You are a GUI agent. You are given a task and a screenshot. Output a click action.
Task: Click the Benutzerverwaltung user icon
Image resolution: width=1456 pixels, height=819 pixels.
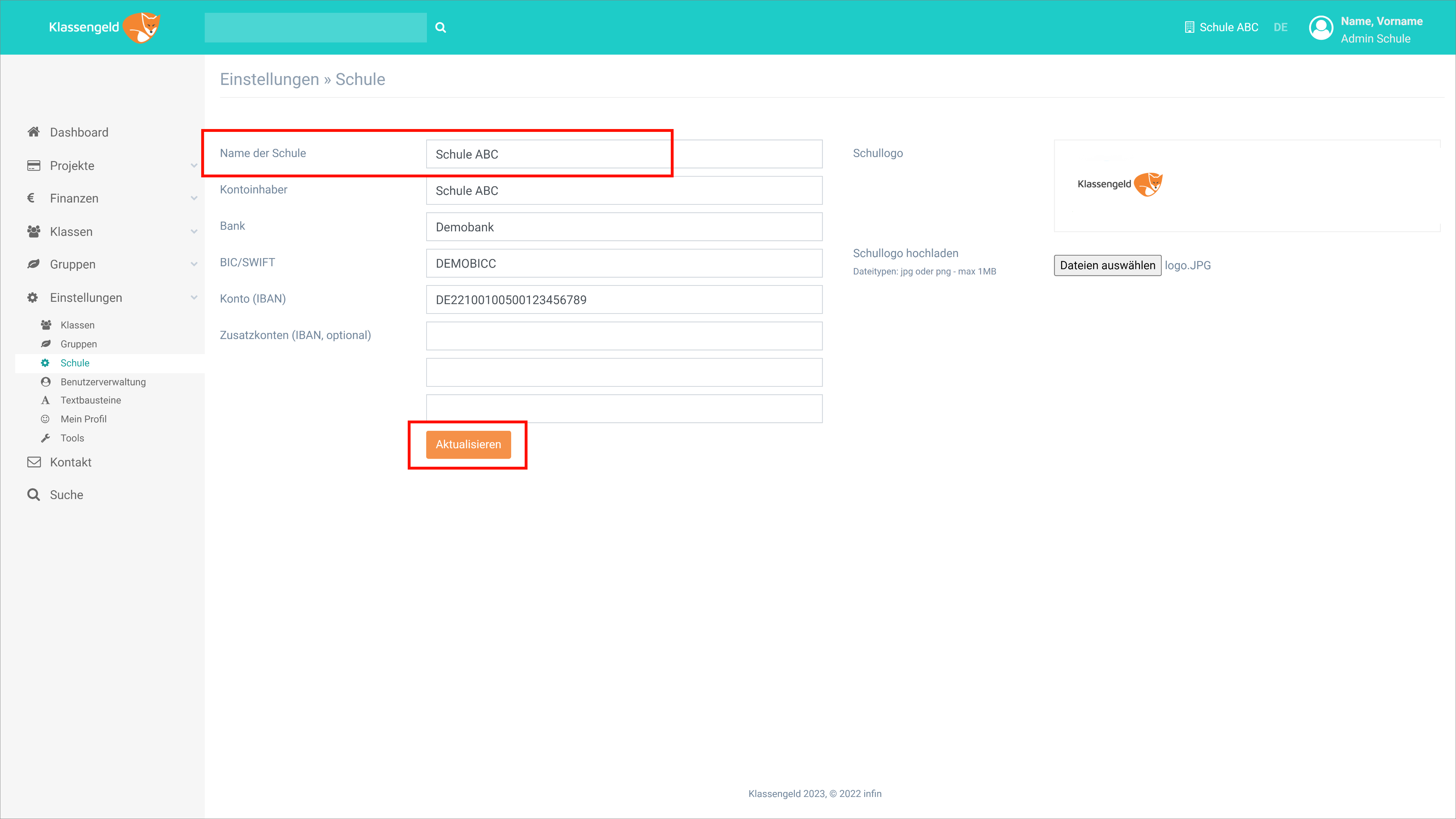pyautogui.click(x=46, y=381)
